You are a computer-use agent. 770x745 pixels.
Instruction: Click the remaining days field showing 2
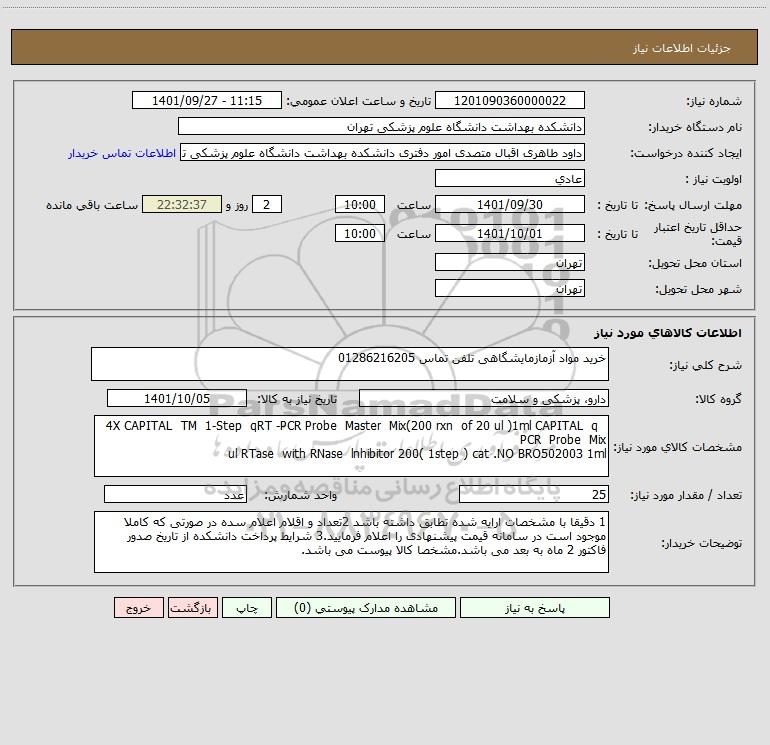tap(267, 204)
